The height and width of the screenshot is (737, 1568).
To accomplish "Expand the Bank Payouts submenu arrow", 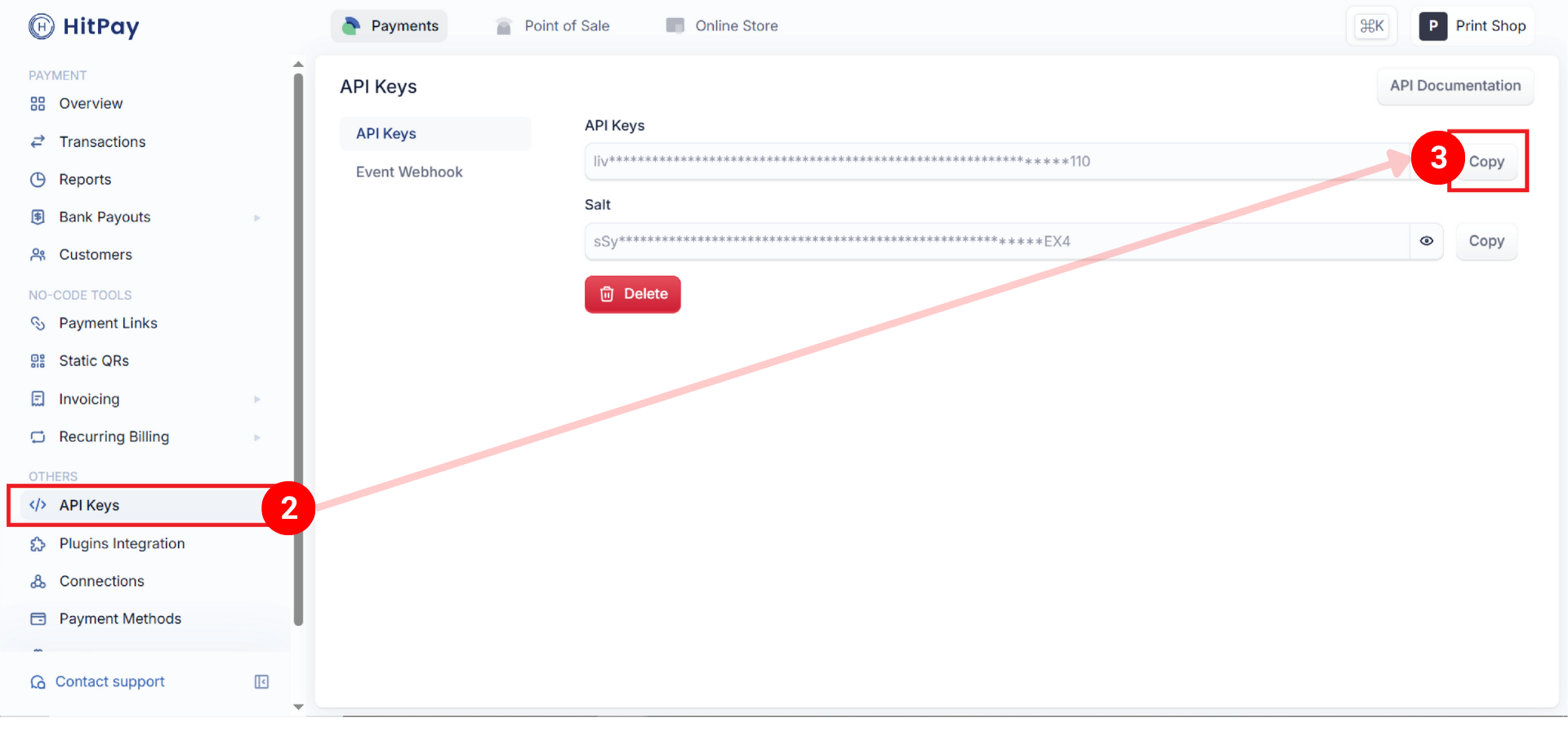I will click(x=256, y=218).
